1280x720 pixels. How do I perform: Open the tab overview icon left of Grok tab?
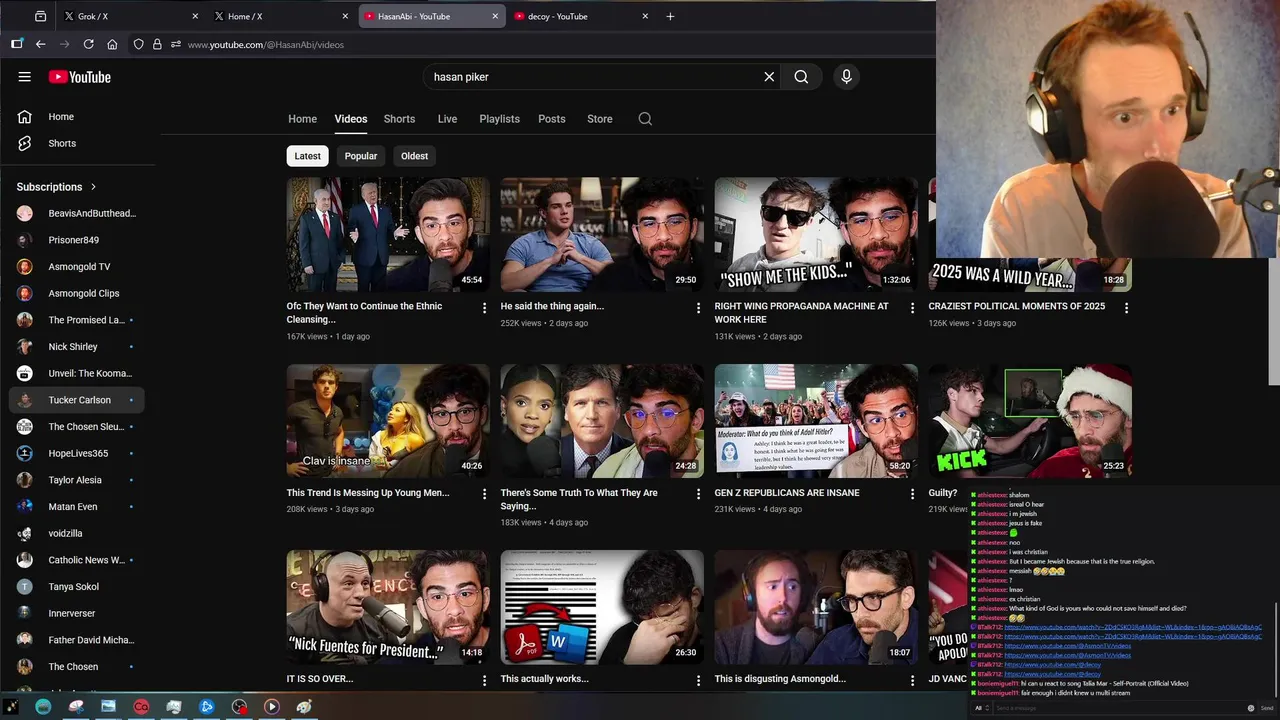(x=40, y=16)
